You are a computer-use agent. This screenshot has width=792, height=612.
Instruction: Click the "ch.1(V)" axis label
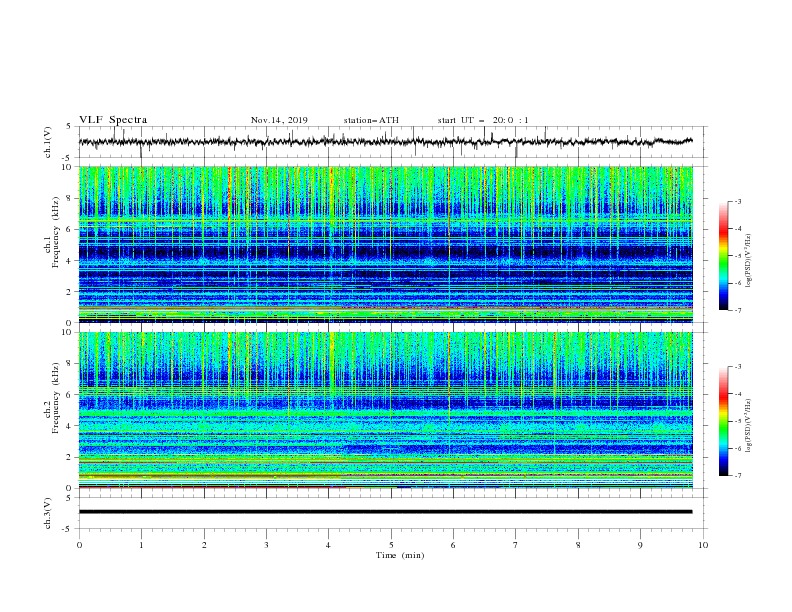coord(48,142)
